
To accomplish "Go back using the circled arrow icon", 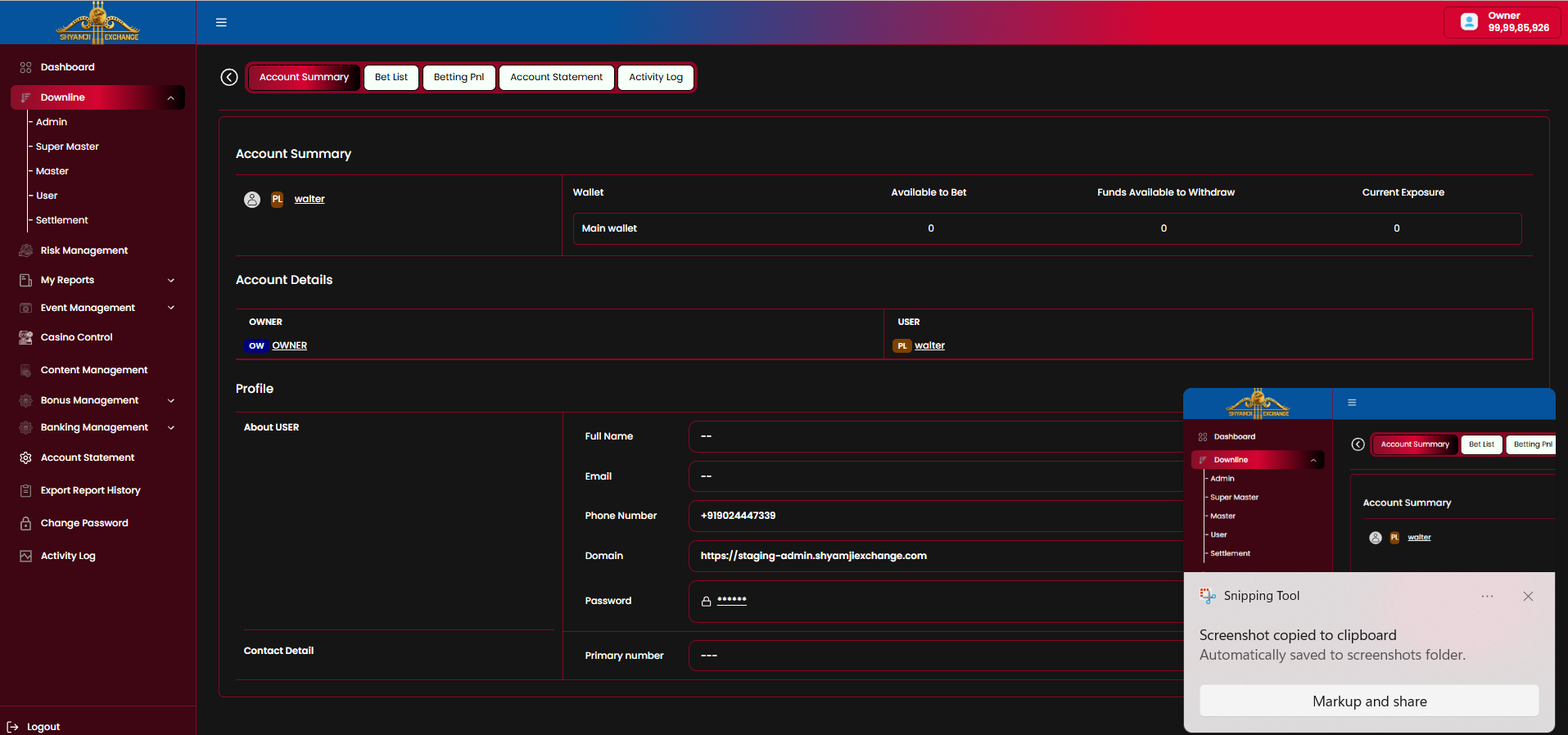I will click(229, 77).
